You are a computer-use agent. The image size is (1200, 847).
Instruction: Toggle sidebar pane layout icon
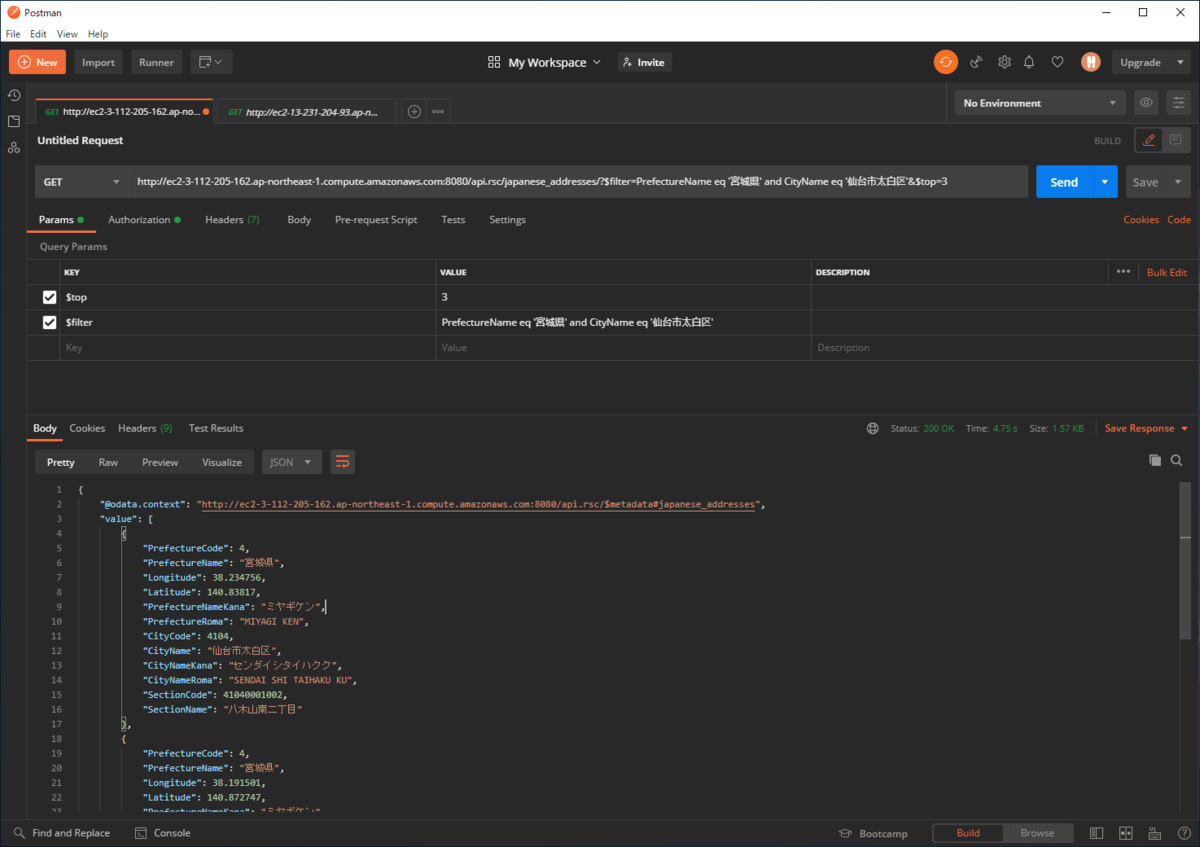[1097, 833]
